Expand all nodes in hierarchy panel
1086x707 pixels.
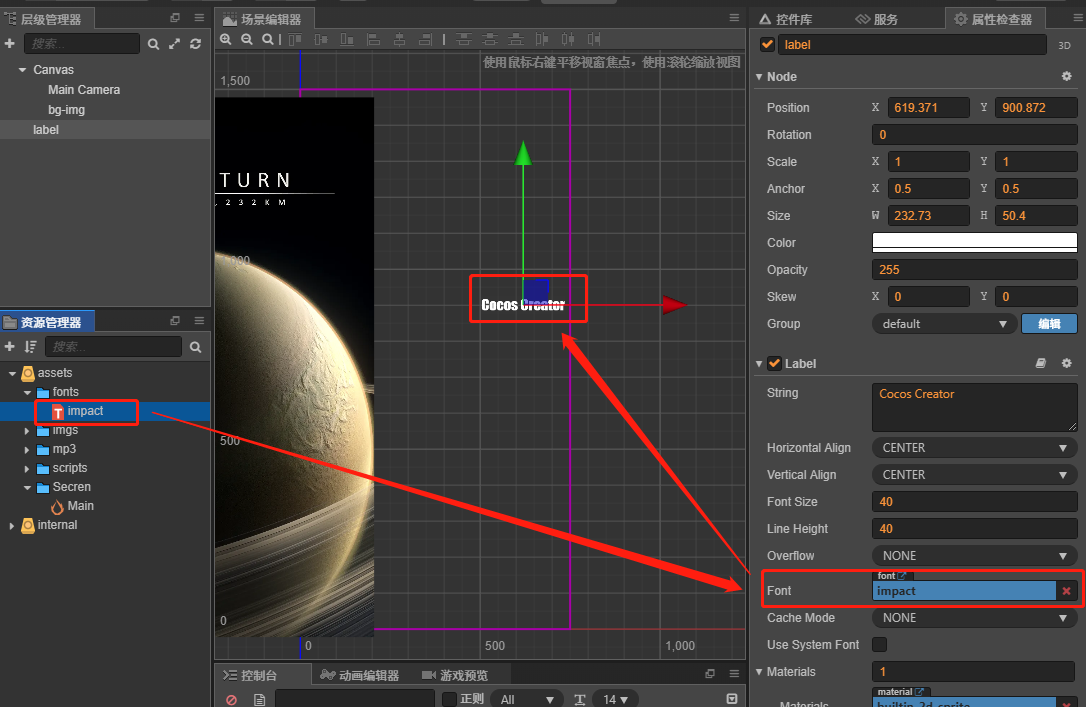click(x=175, y=44)
